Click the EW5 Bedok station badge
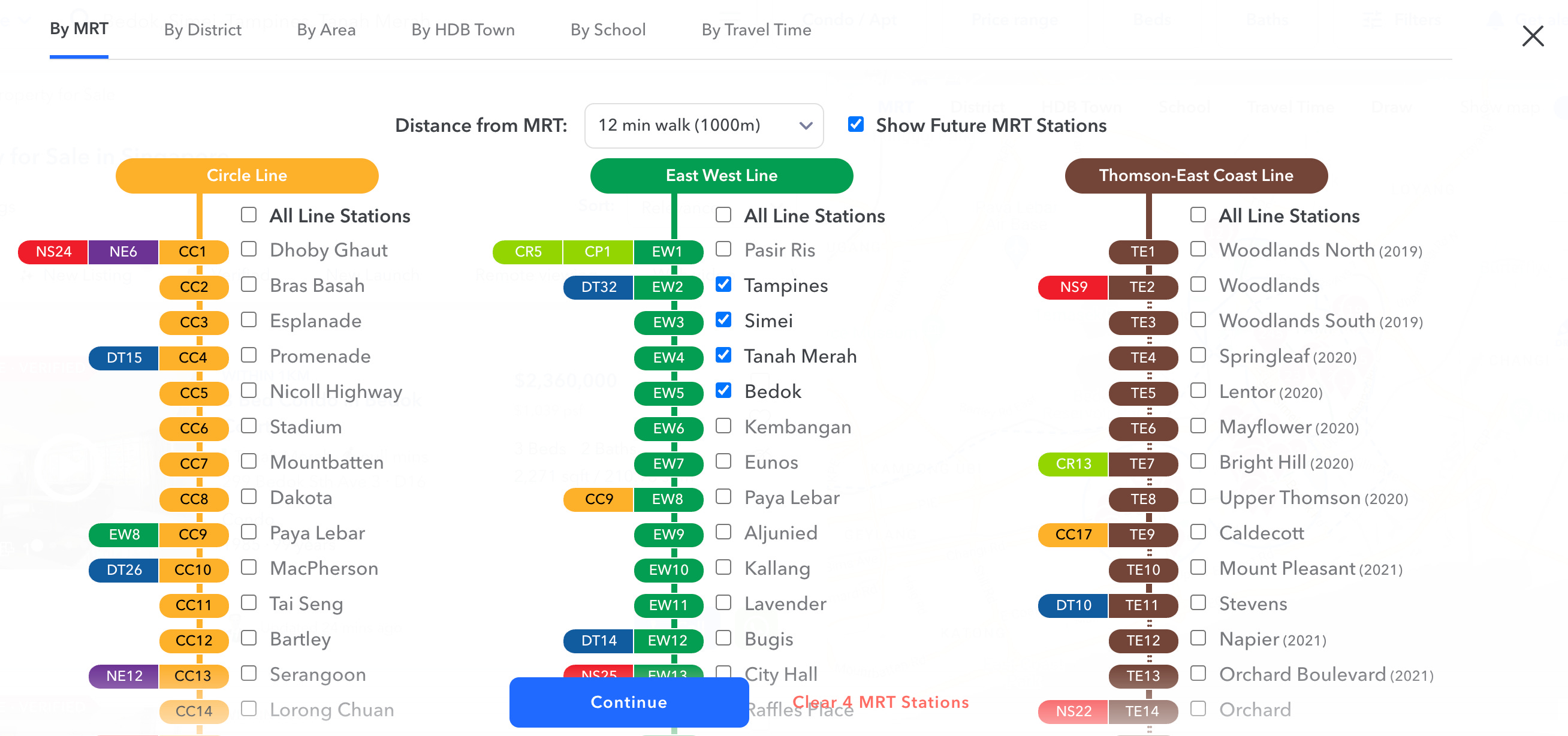The height and width of the screenshot is (736, 1568). (x=668, y=393)
